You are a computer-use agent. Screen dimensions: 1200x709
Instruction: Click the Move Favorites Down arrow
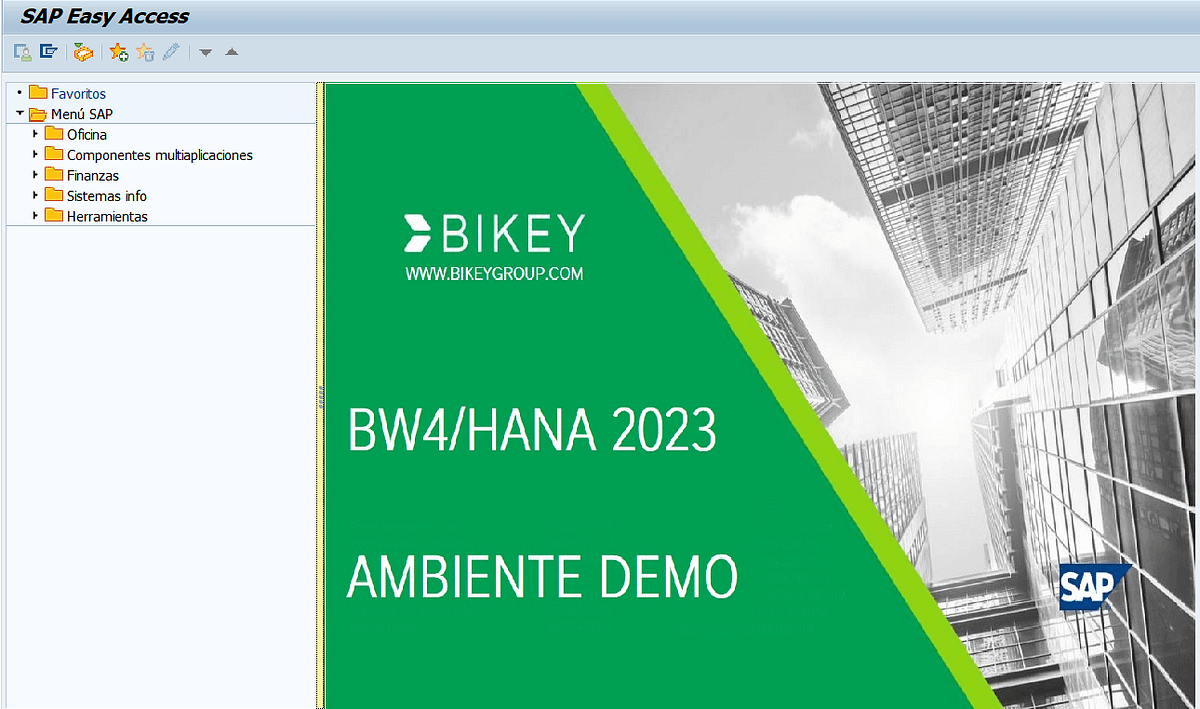pos(205,52)
